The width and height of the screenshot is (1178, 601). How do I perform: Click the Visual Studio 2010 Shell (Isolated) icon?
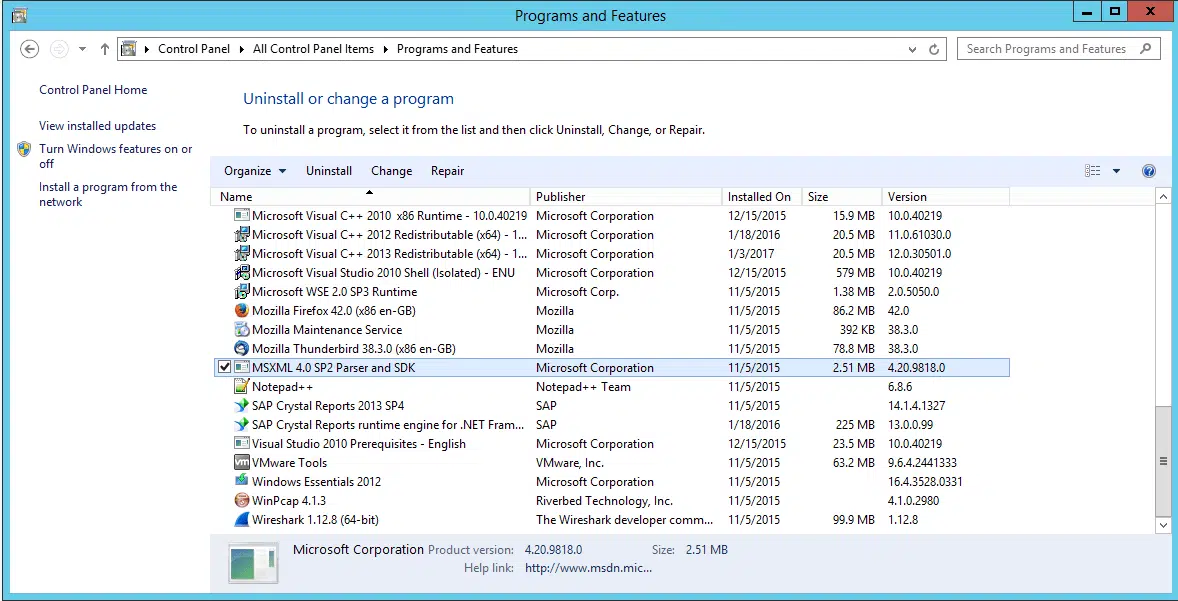241,273
